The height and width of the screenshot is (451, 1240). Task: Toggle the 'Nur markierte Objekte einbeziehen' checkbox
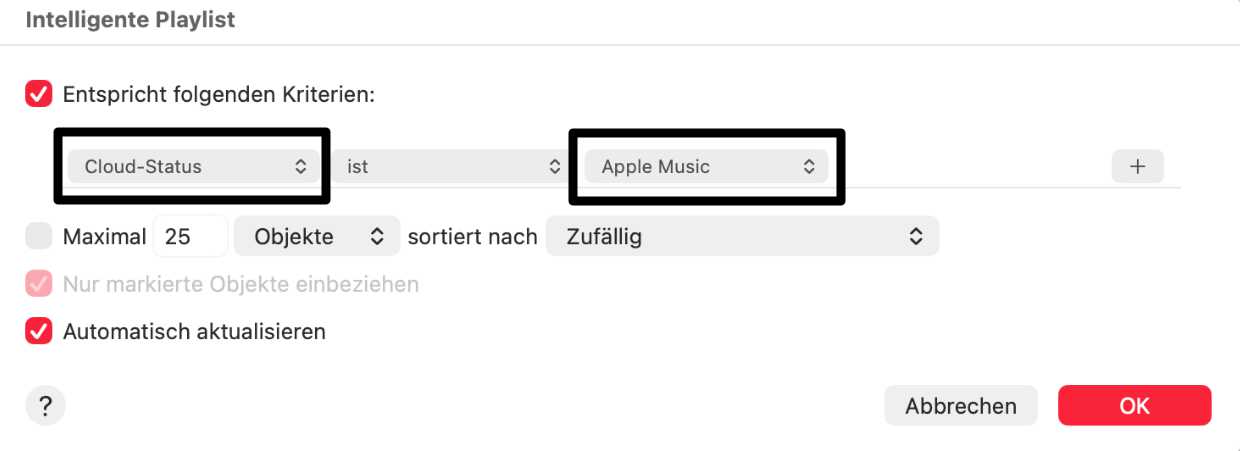tap(39, 284)
